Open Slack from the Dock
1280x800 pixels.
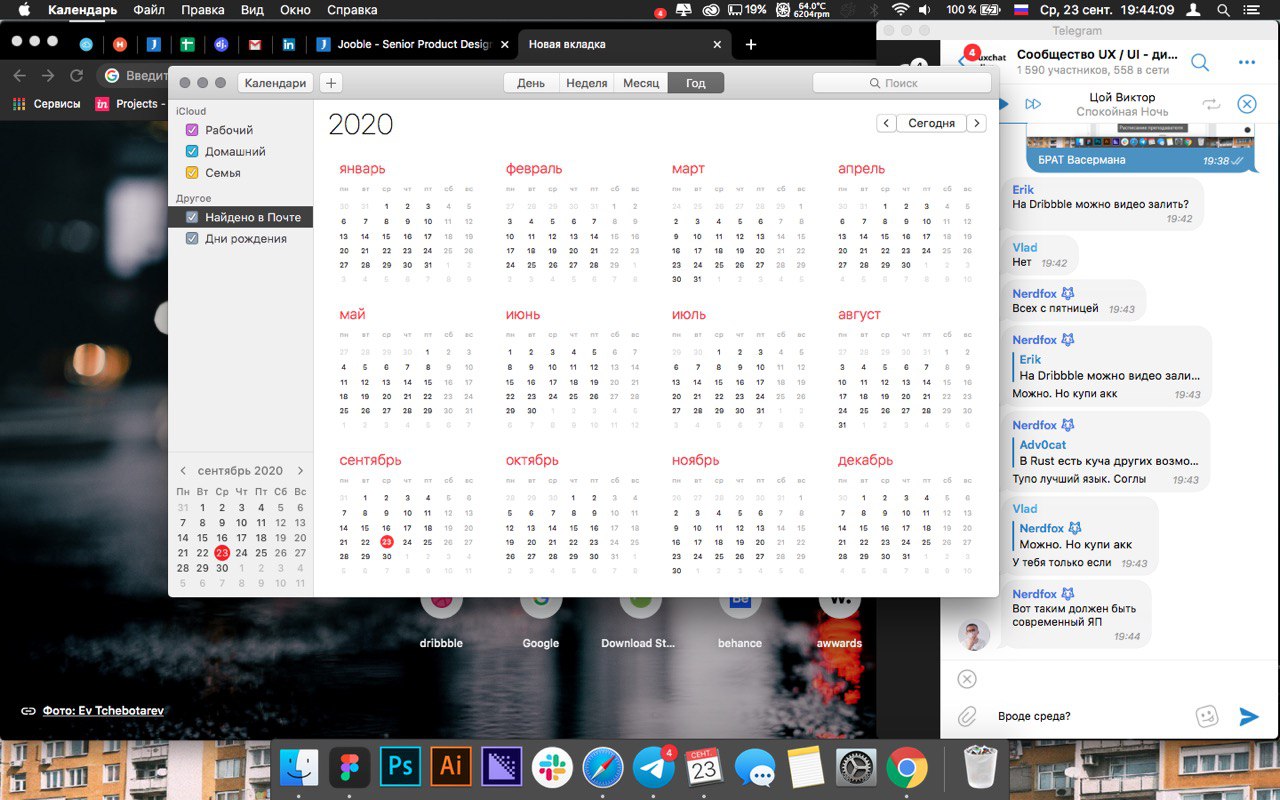click(552, 767)
